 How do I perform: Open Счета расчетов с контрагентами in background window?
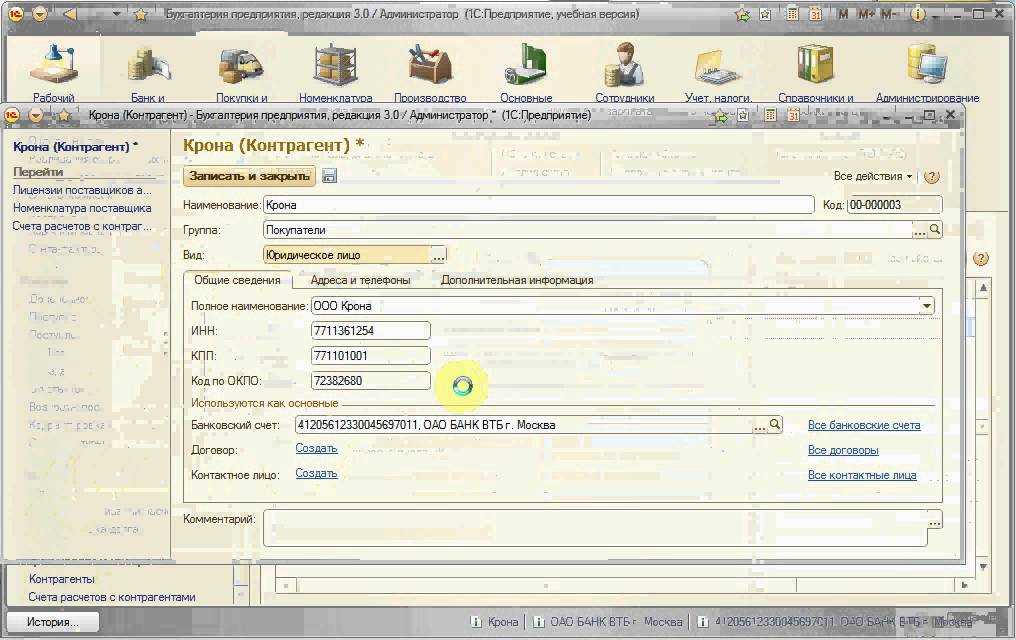[x=111, y=597]
